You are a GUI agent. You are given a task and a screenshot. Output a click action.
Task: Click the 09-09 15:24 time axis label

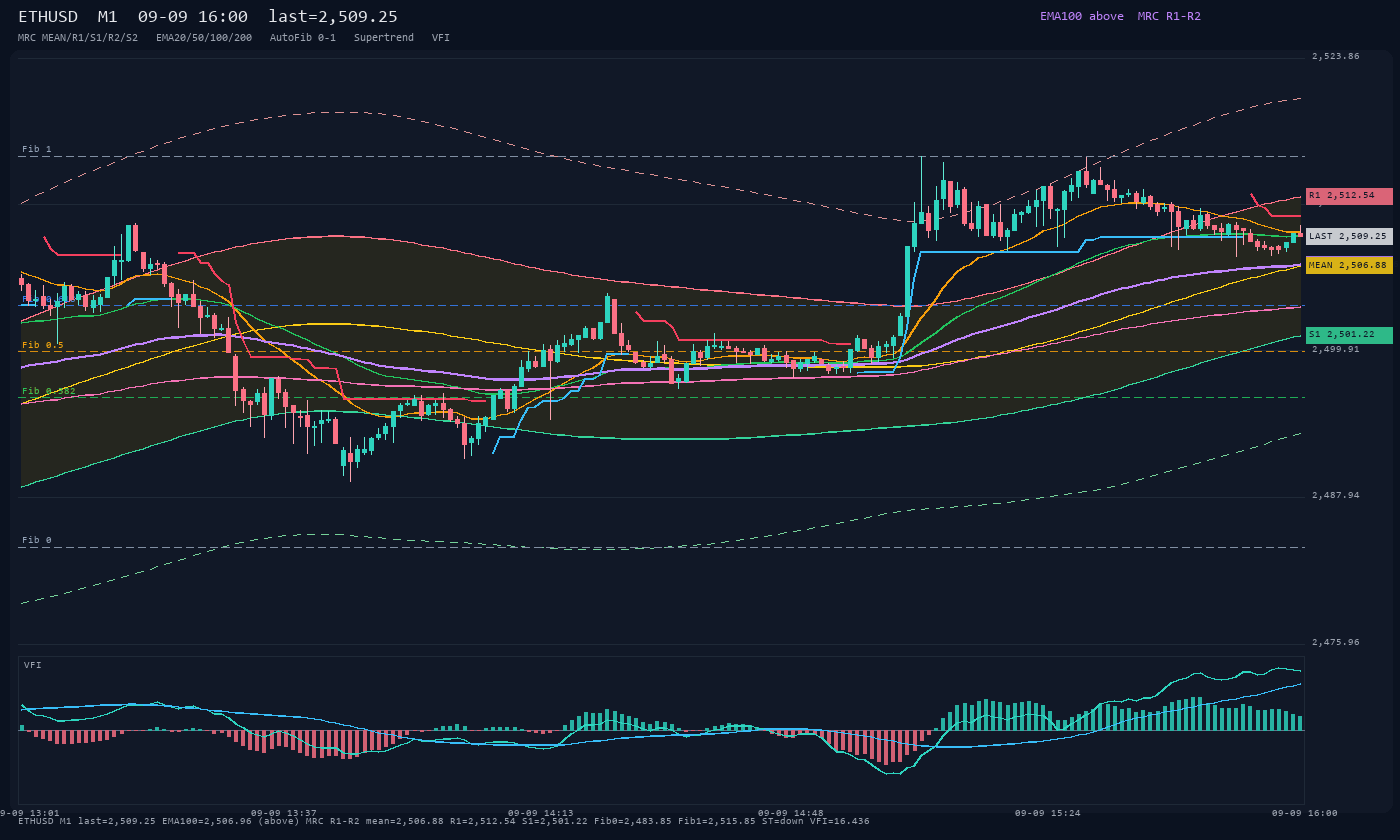pyautogui.click(x=1047, y=813)
